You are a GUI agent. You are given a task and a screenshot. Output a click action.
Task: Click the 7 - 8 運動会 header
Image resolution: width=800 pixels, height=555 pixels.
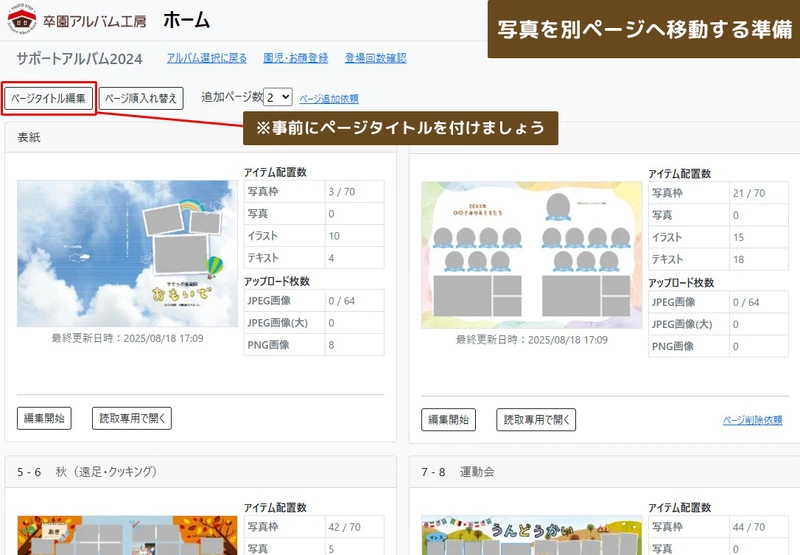point(605,472)
